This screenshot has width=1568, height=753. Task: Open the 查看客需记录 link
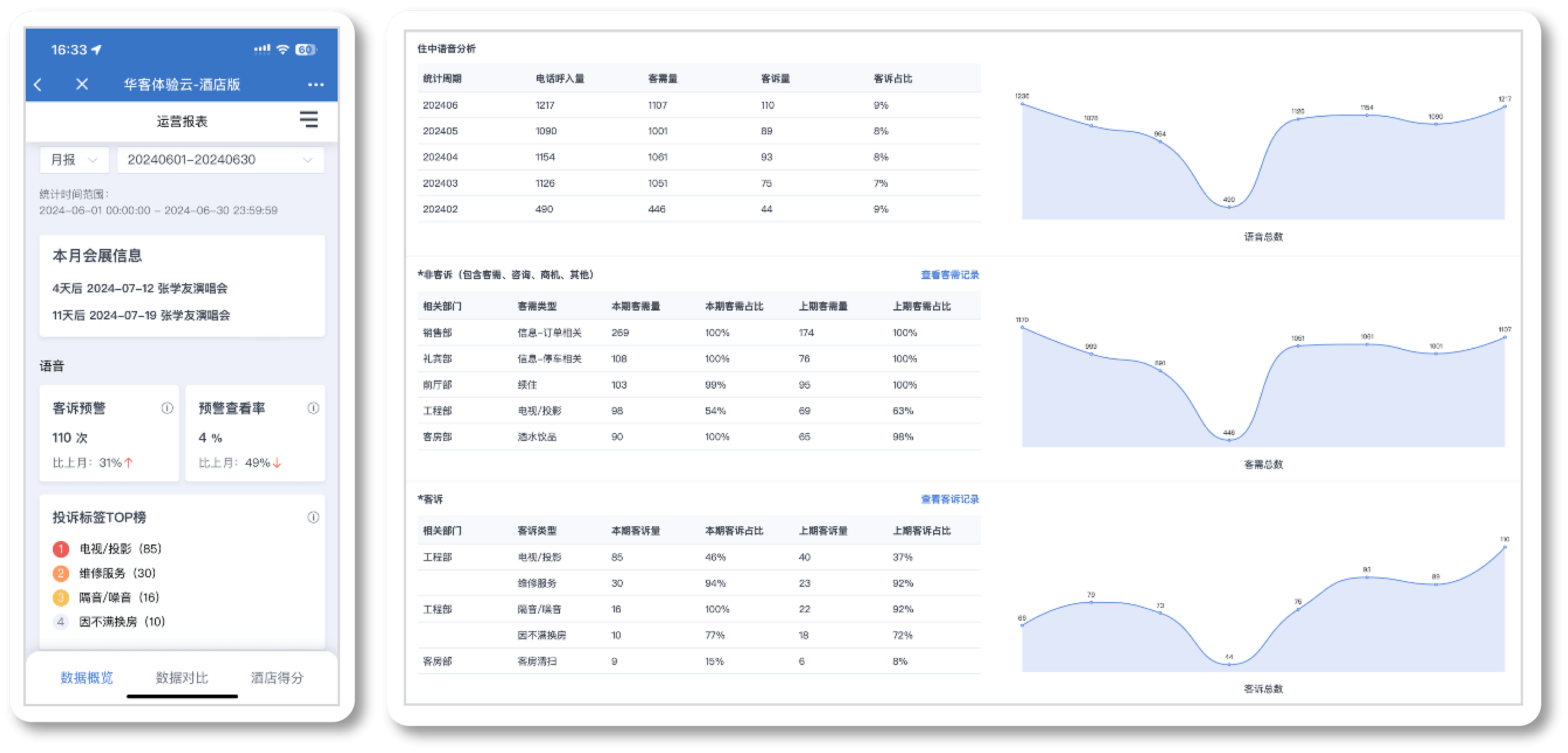[949, 274]
